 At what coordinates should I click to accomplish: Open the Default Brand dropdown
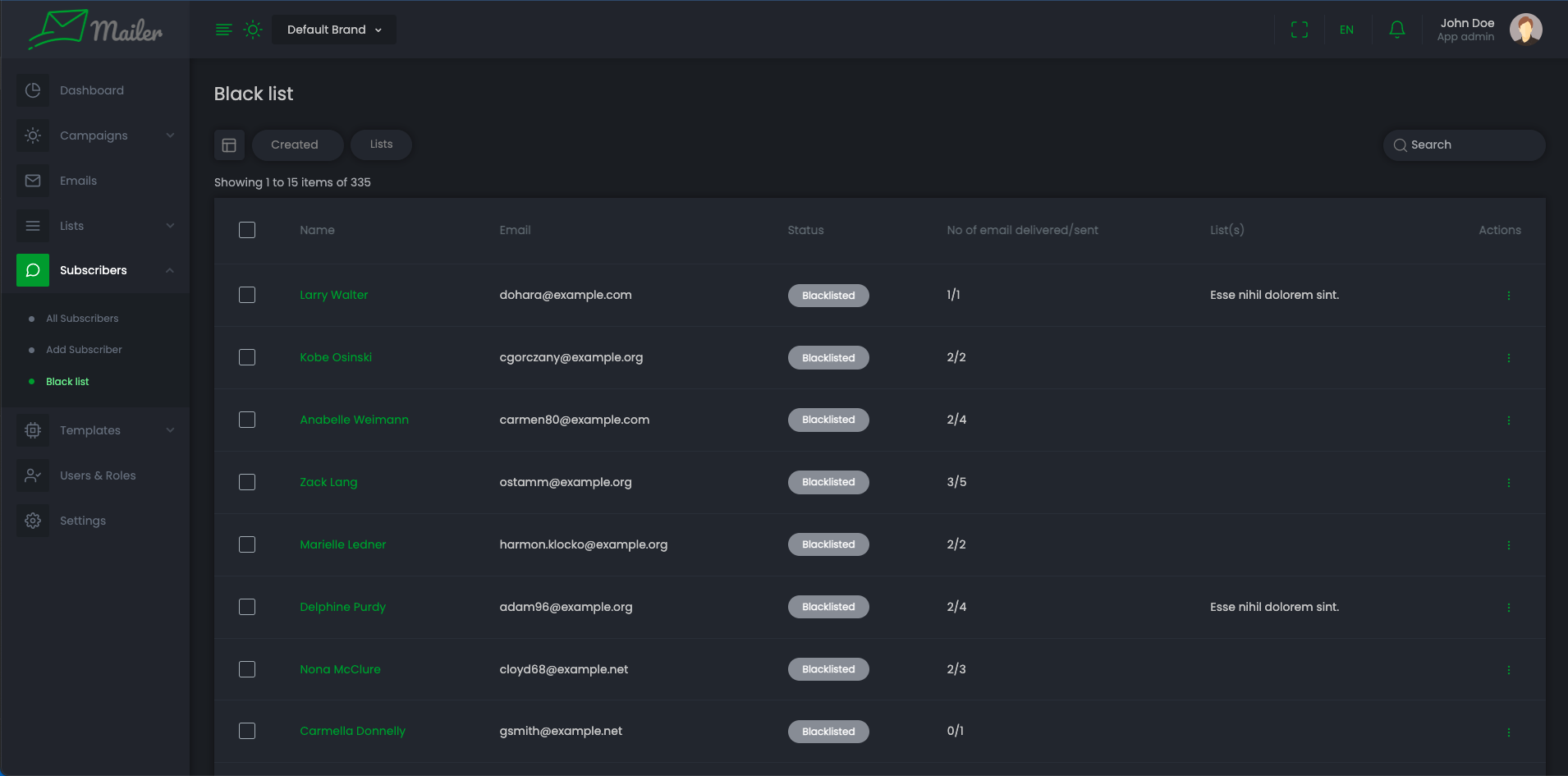334,30
